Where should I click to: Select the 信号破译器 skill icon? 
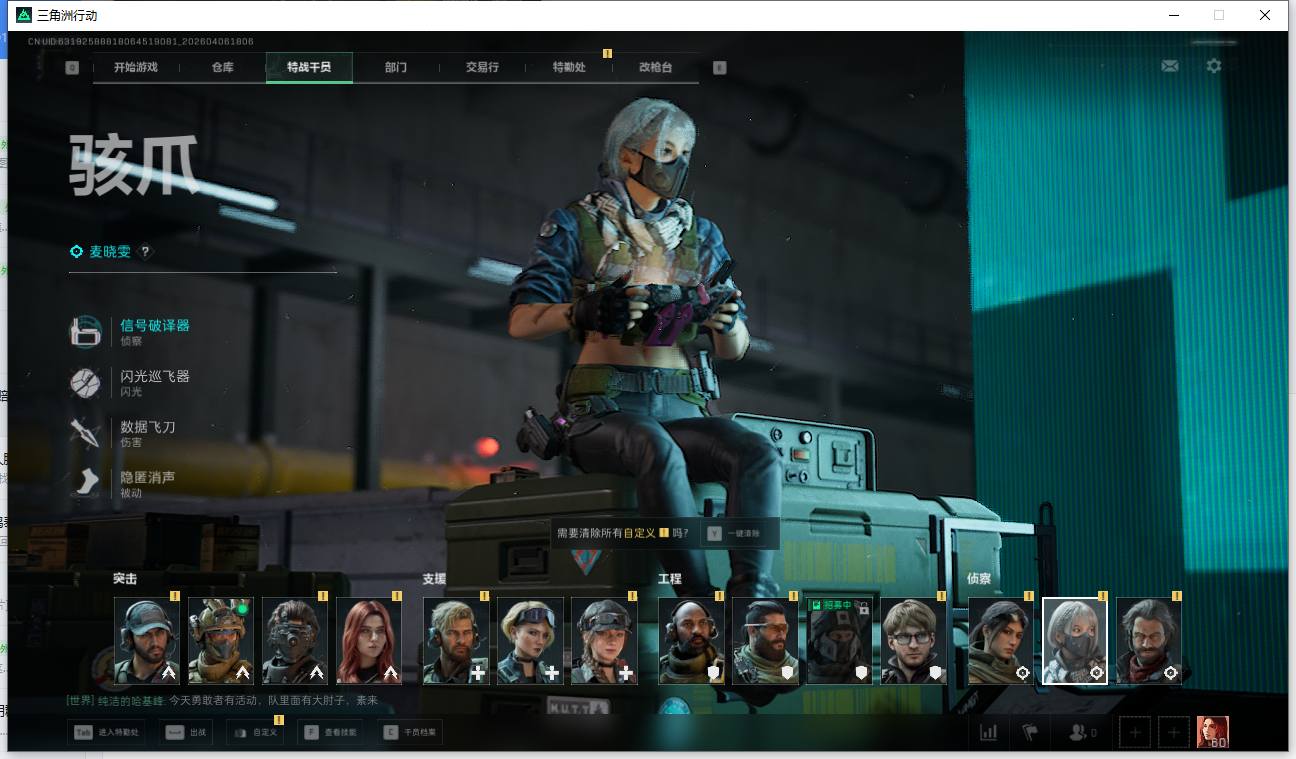(85, 331)
